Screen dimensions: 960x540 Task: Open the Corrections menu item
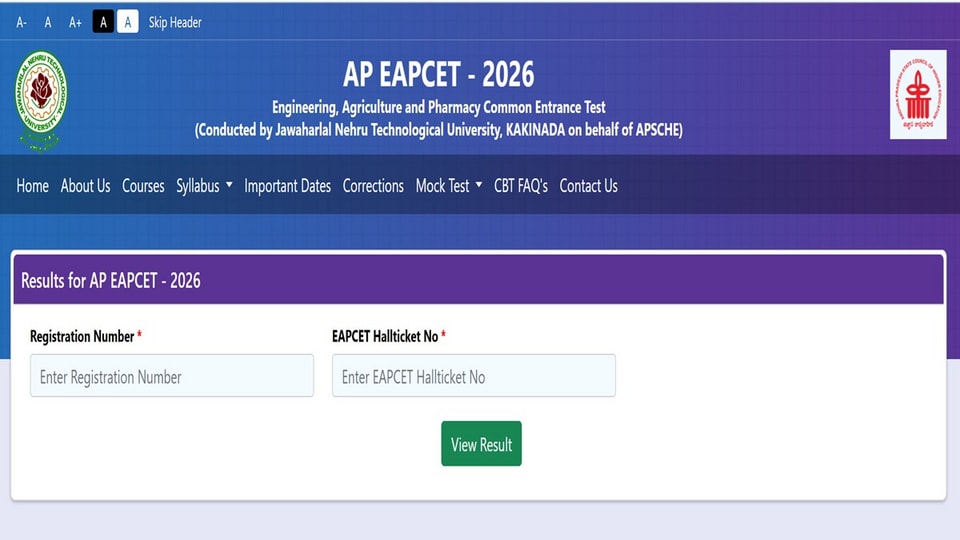pos(373,186)
